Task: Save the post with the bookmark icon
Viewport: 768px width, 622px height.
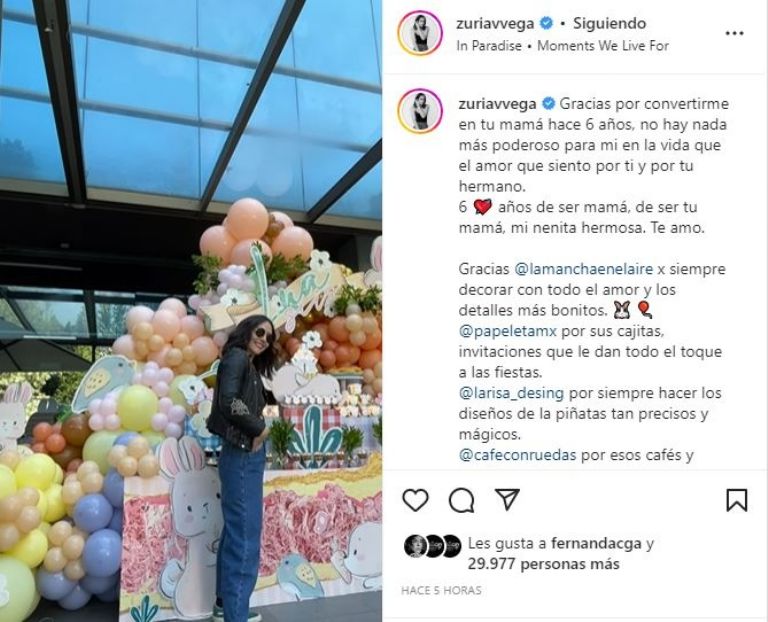Action: (737, 500)
